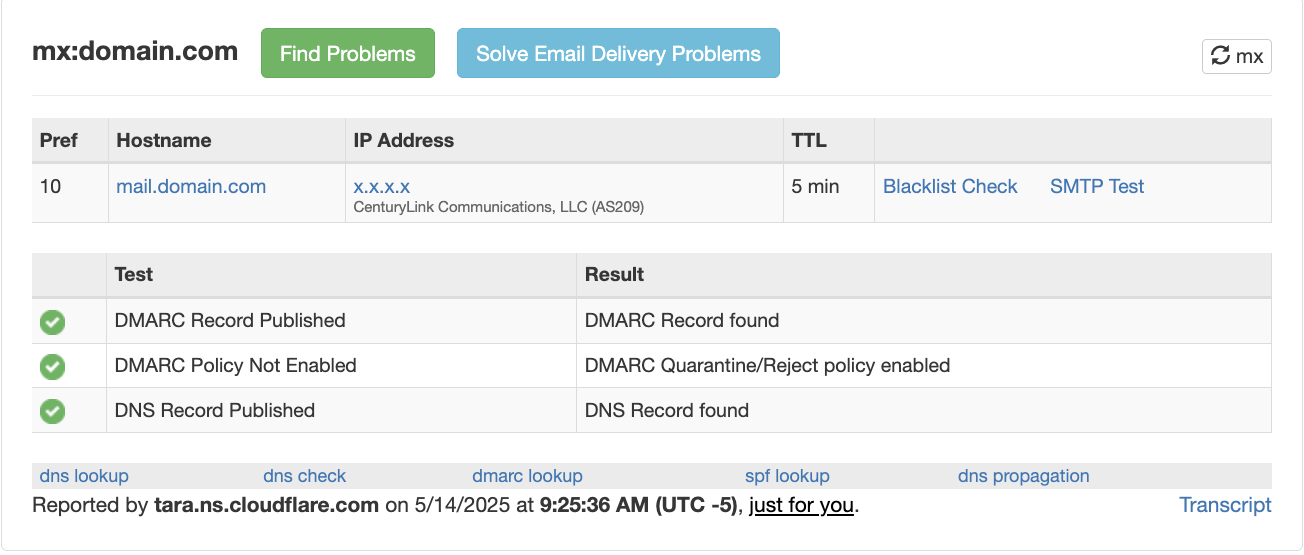Viewport: 1304px width, 555px height.
Task: Open the mail.domain.com hostname link
Action: 191,187
